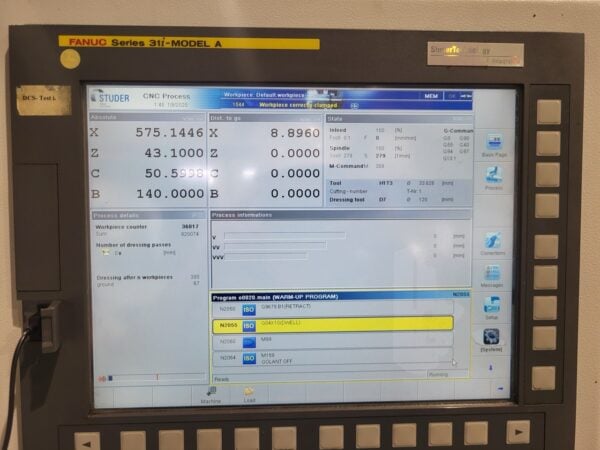Click distance-to-go X value 8.8960
Screen dimensions: 600x450
pyautogui.click(x=295, y=133)
